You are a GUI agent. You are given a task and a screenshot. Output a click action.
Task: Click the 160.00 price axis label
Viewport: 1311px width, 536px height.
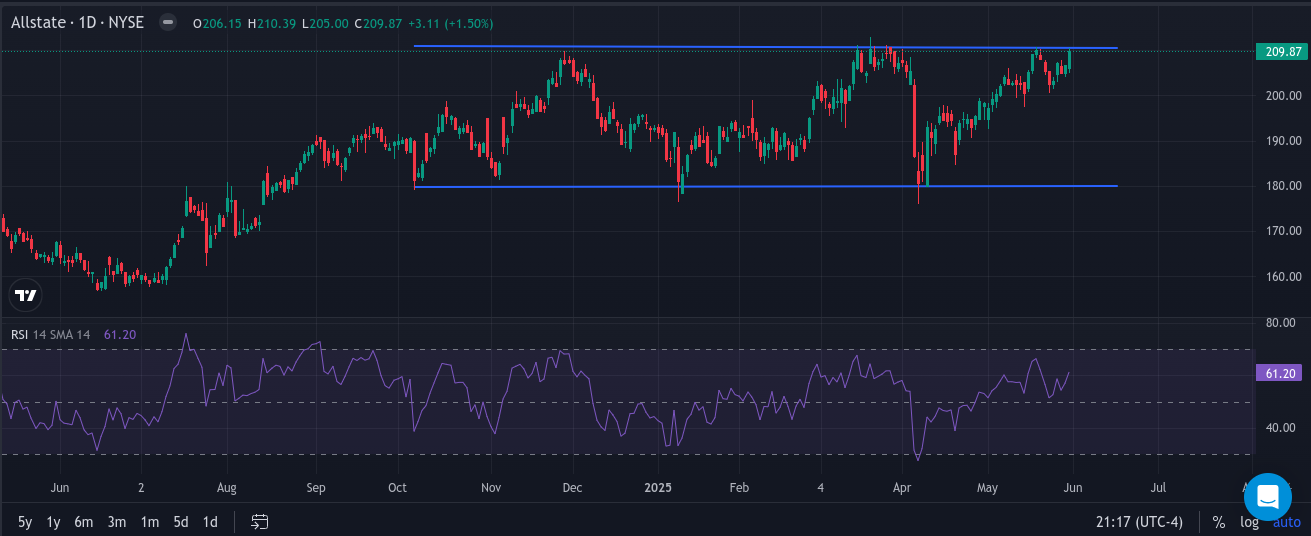1283,276
